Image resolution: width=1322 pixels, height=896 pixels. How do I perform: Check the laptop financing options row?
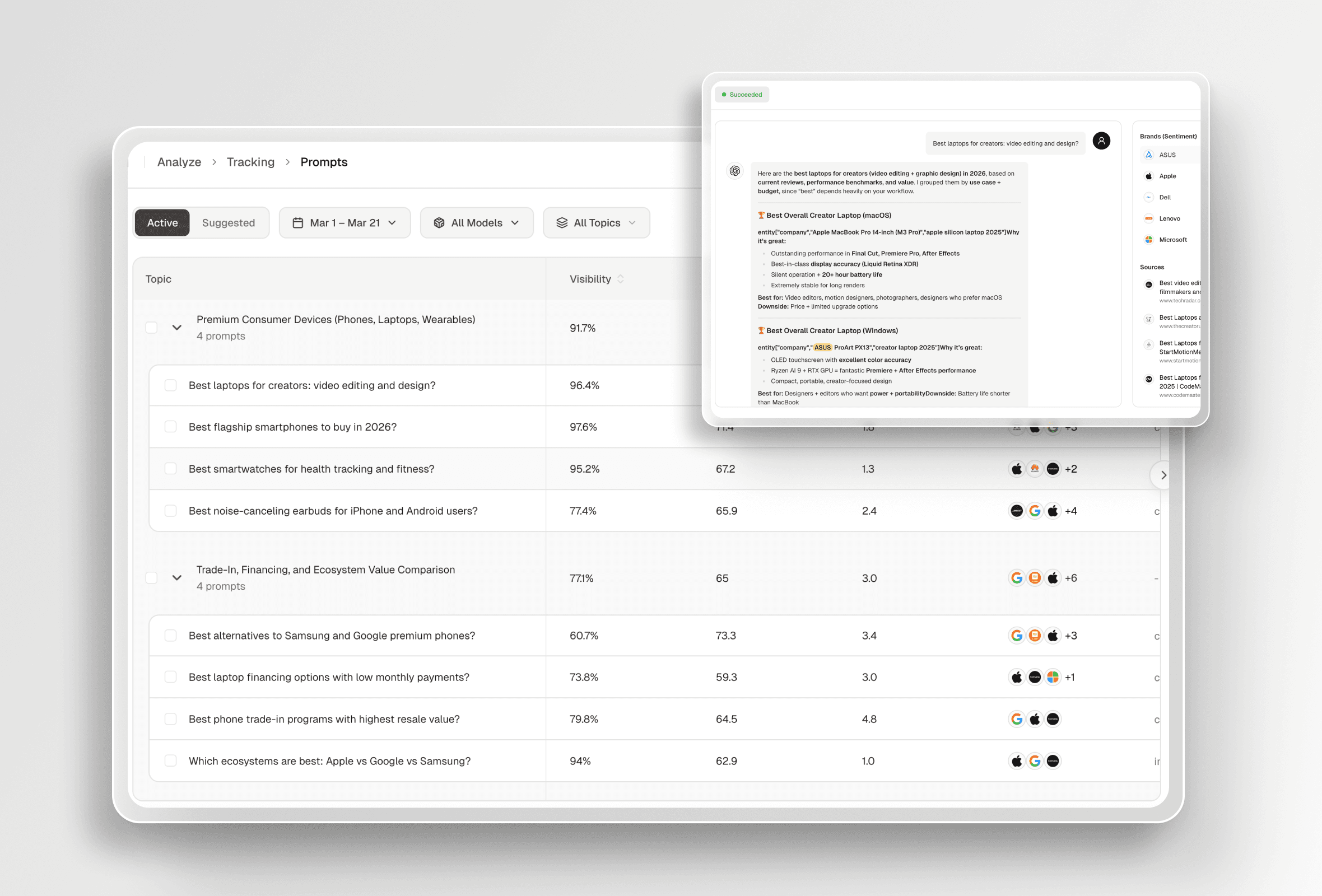(x=170, y=676)
